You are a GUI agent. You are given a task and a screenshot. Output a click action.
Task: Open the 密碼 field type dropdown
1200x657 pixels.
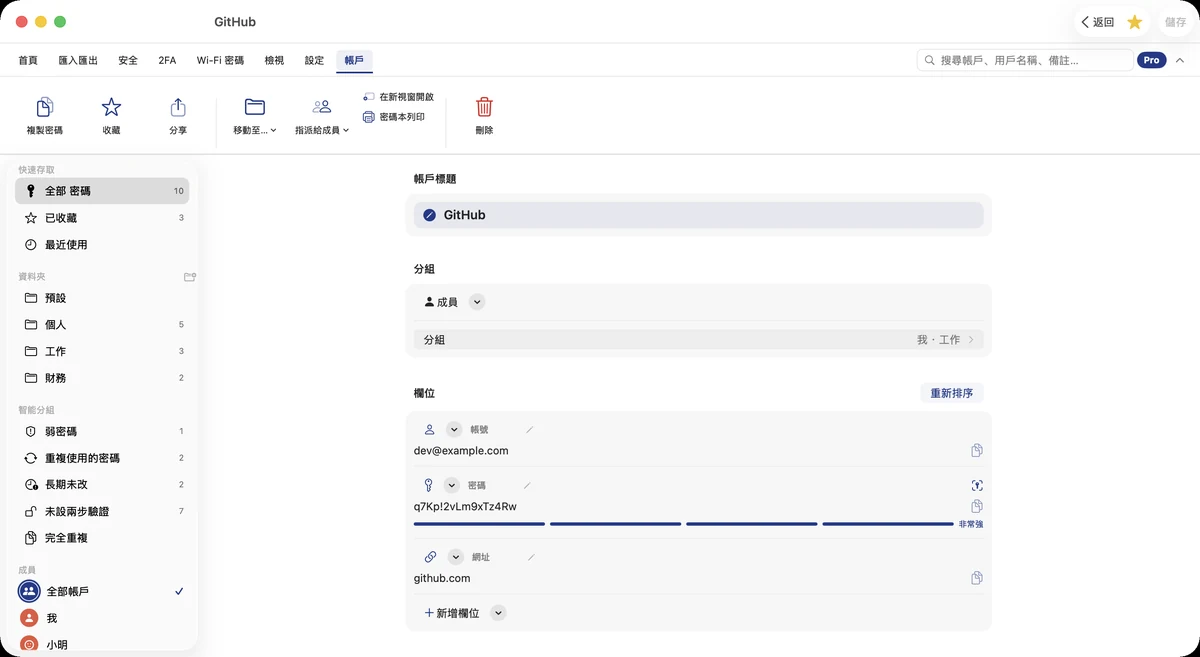point(451,485)
